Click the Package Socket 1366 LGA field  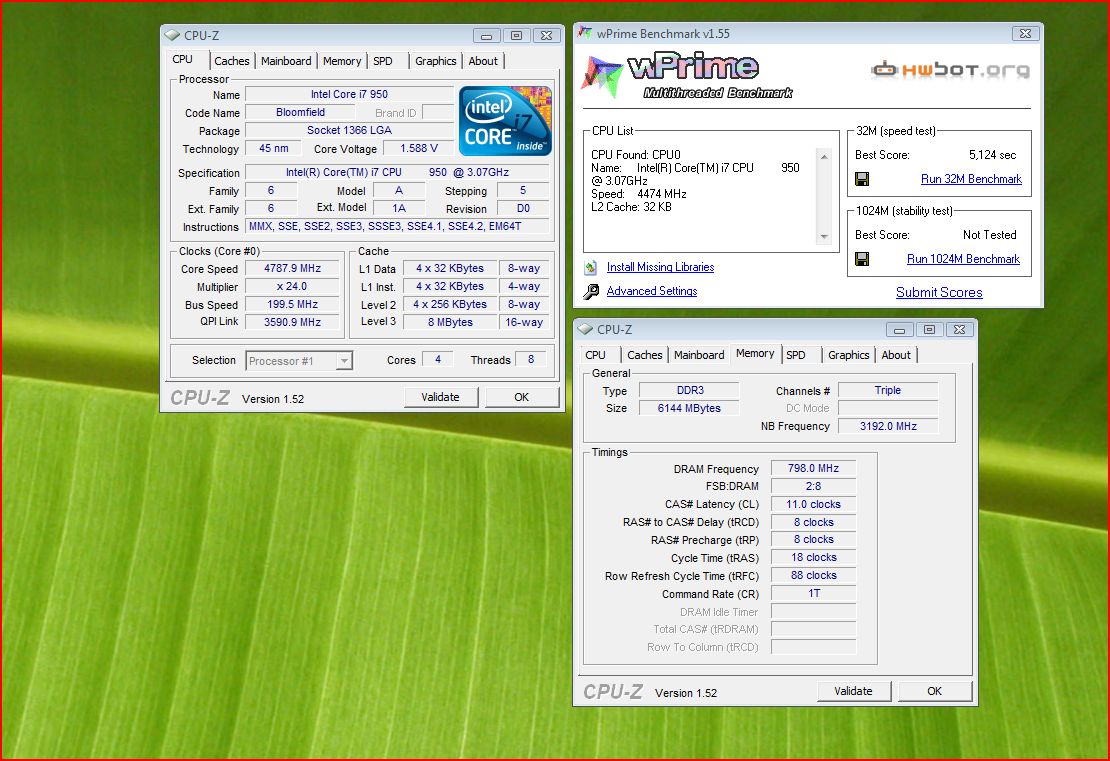349,130
